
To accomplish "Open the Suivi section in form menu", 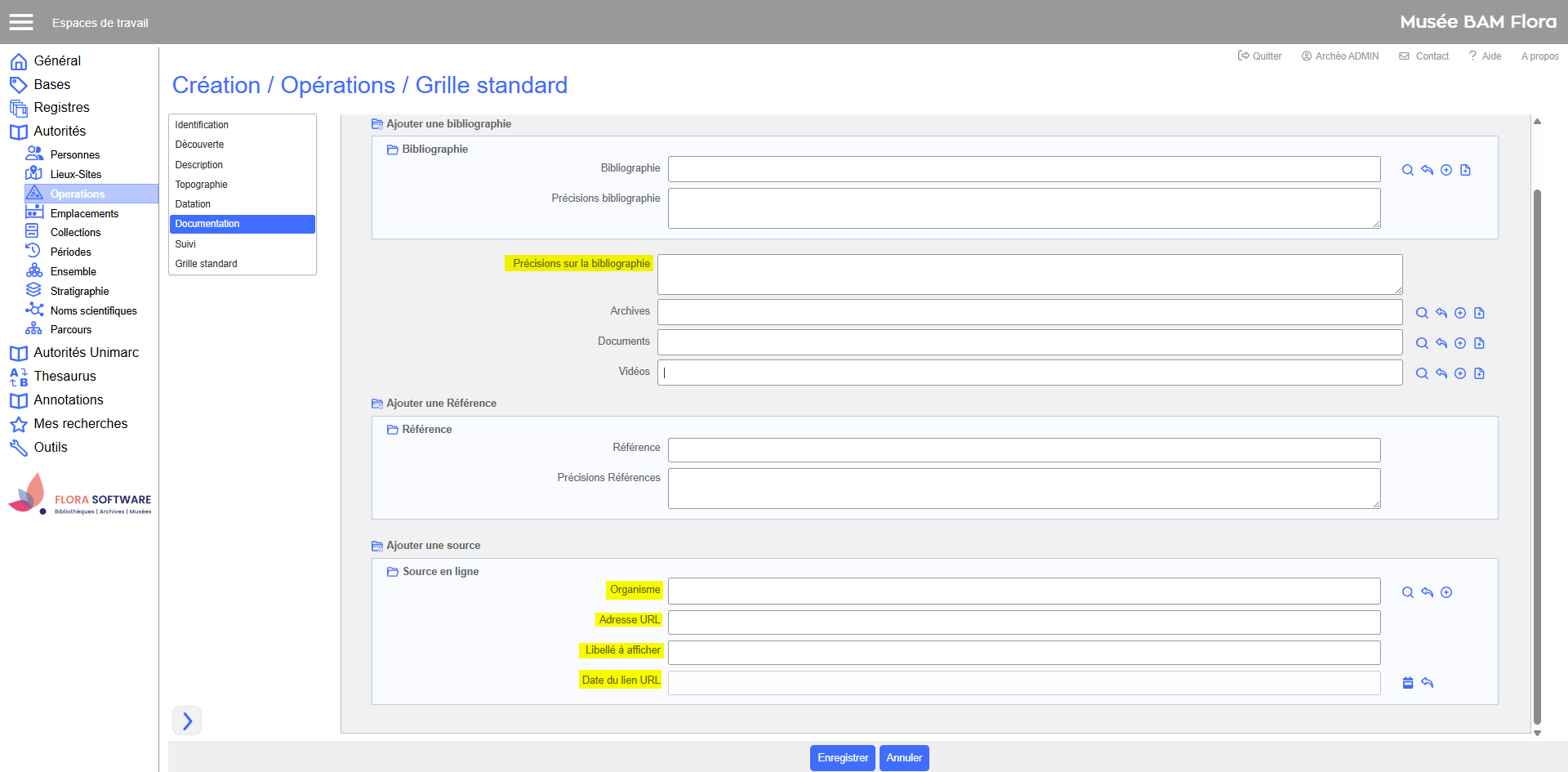I will coord(185,244).
